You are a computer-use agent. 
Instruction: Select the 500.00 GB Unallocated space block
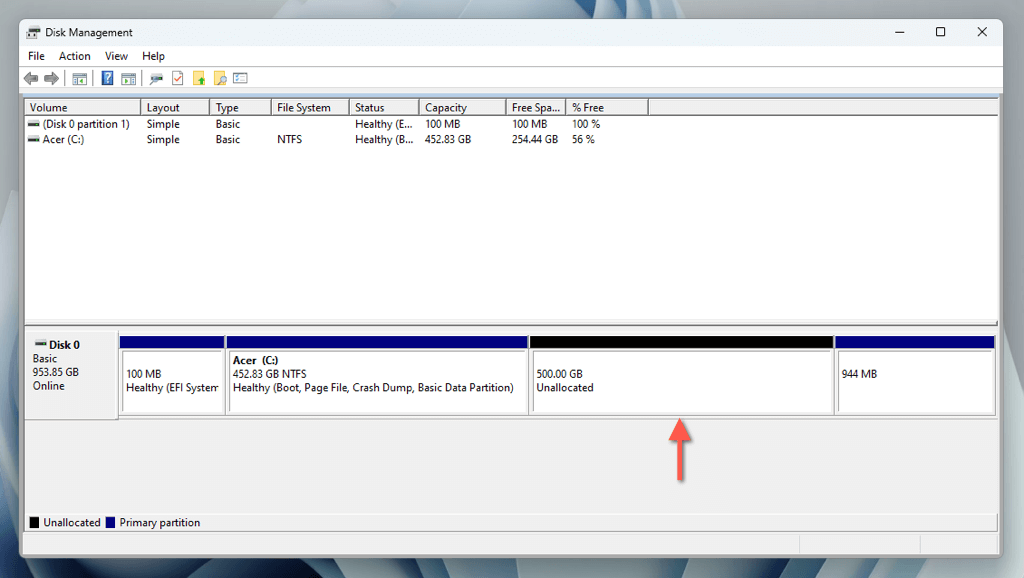pyautogui.click(x=681, y=376)
